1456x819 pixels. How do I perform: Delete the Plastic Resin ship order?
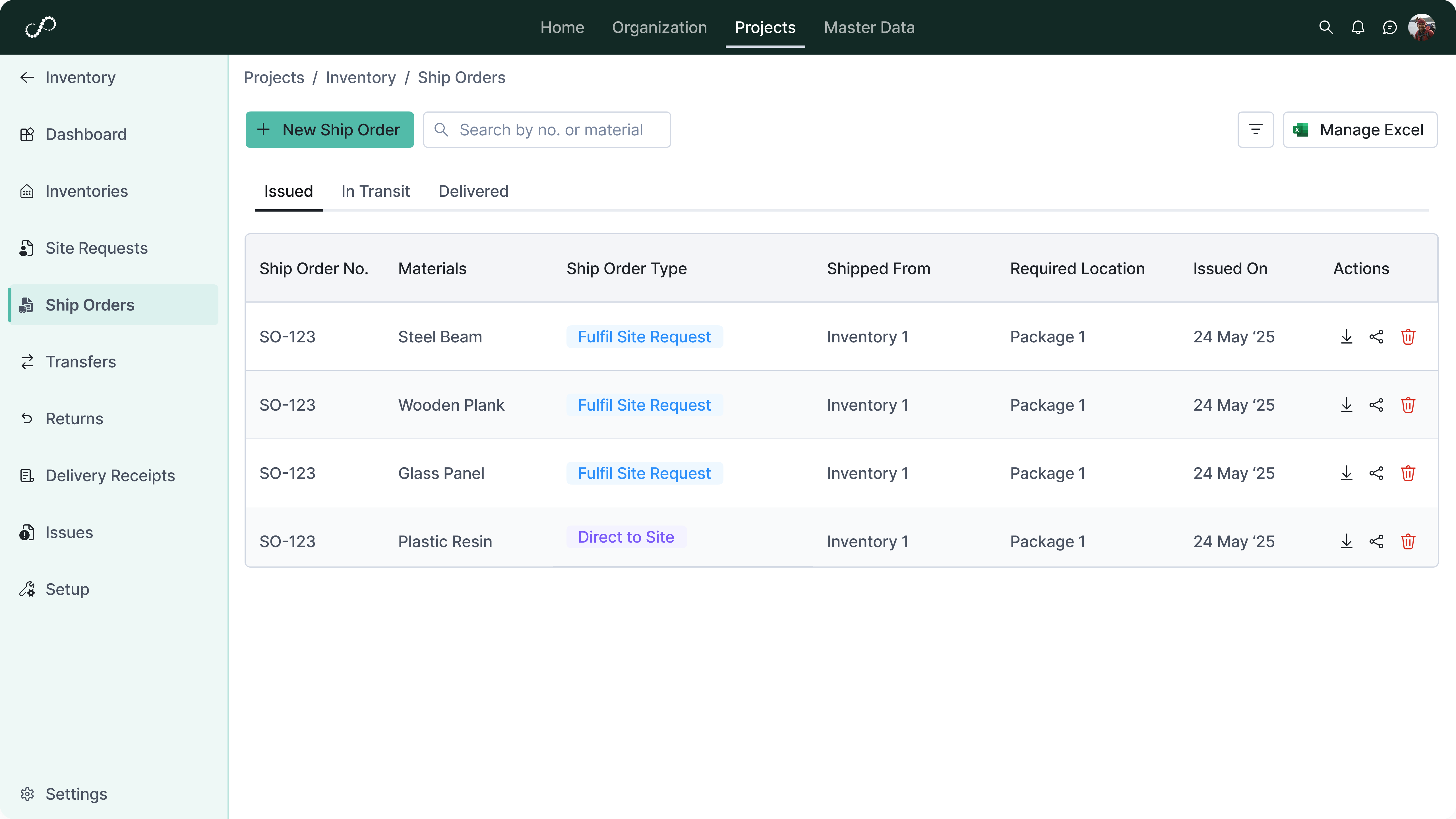tap(1408, 541)
